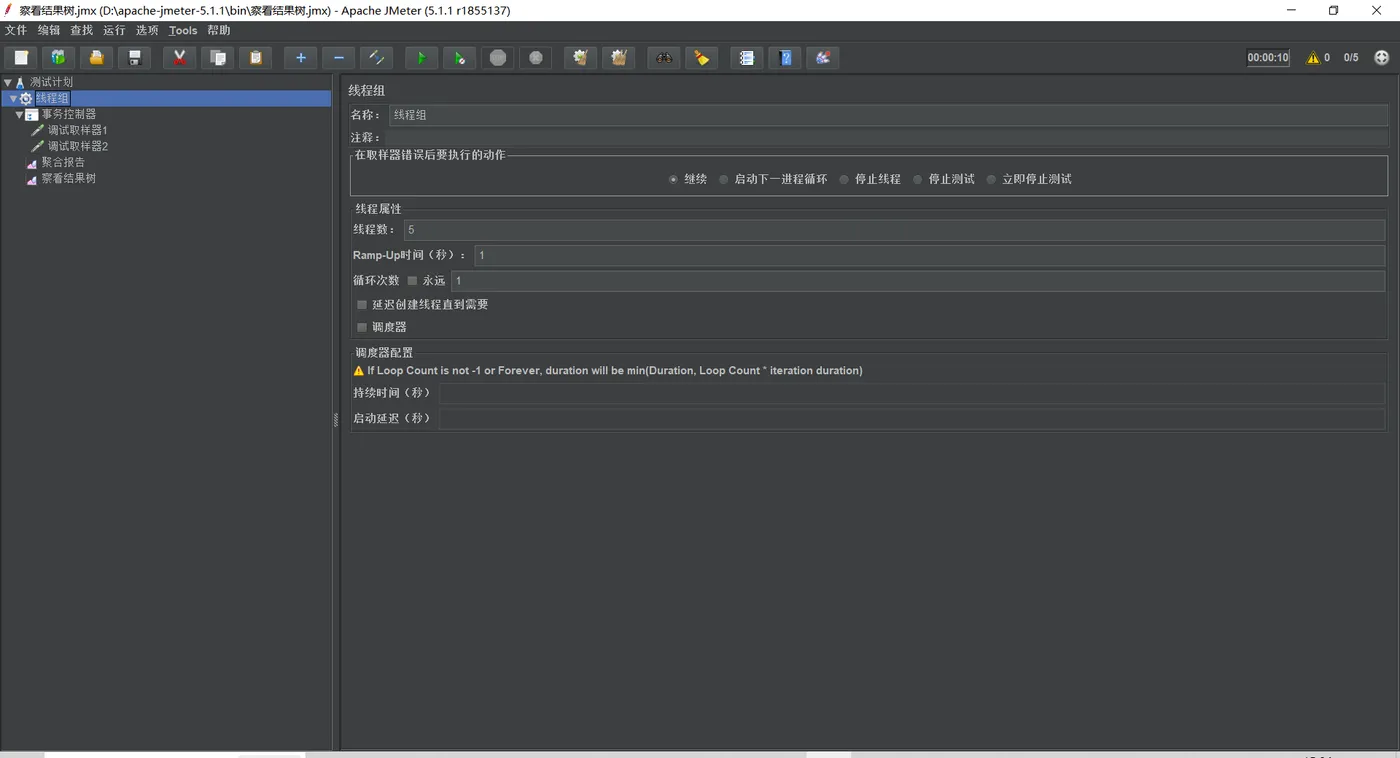Image resolution: width=1400 pixels, height=758 pixels.
Task: Start the test with green play icon
Action: coord(421,58)
